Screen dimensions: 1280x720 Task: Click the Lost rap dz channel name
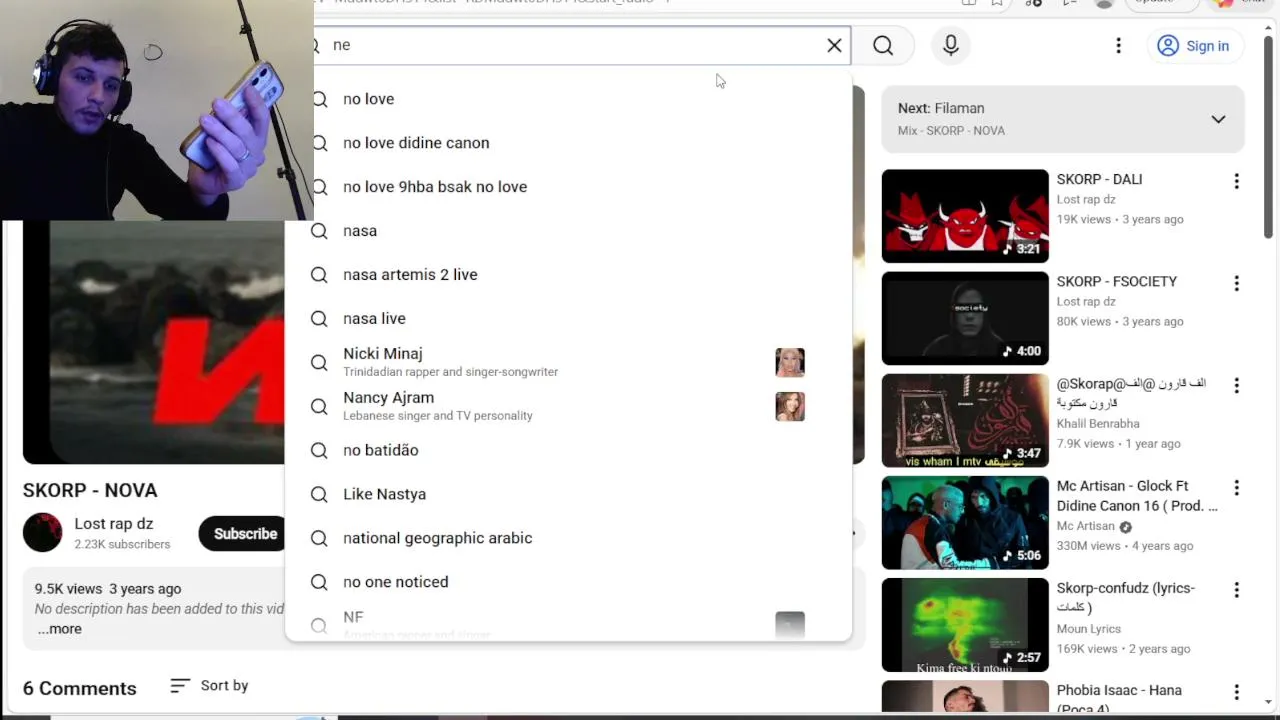(113, 523)
